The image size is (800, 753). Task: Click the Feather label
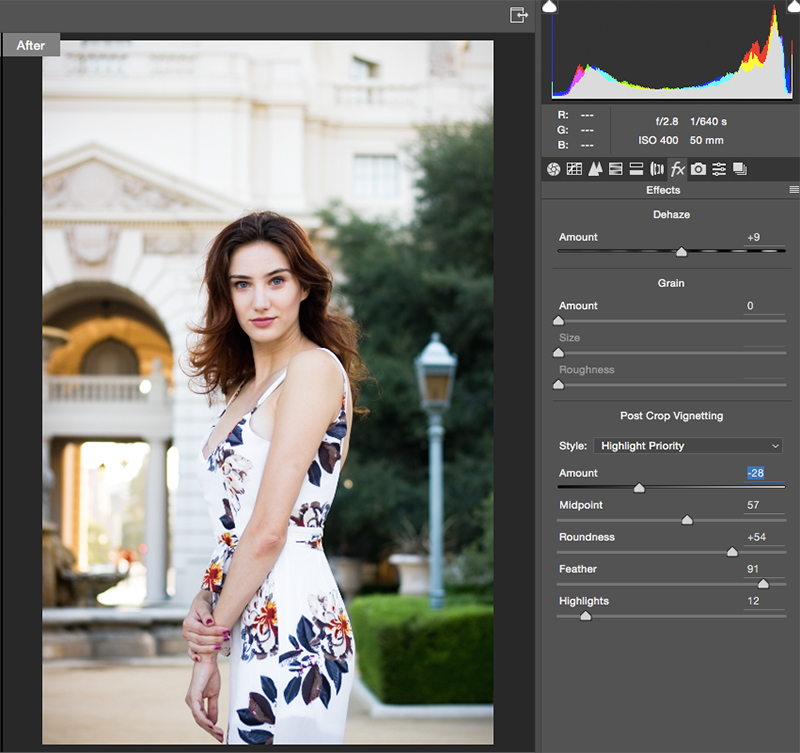tap(578, 569)
